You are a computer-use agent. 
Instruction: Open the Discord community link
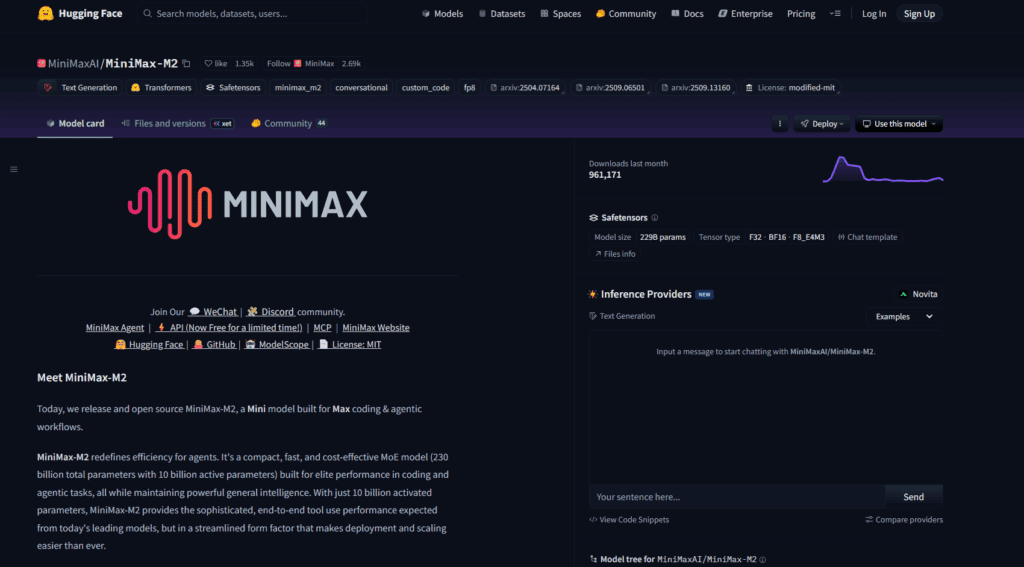[270, 312]
